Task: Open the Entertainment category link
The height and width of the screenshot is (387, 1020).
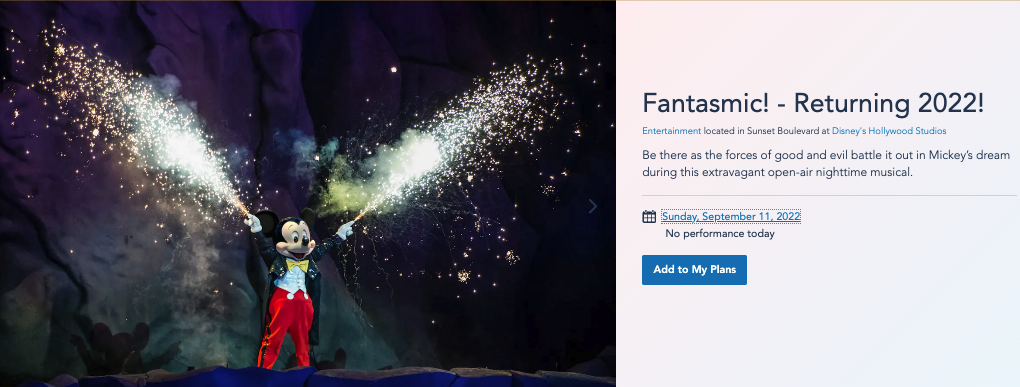Action: [x=671, y=131]
